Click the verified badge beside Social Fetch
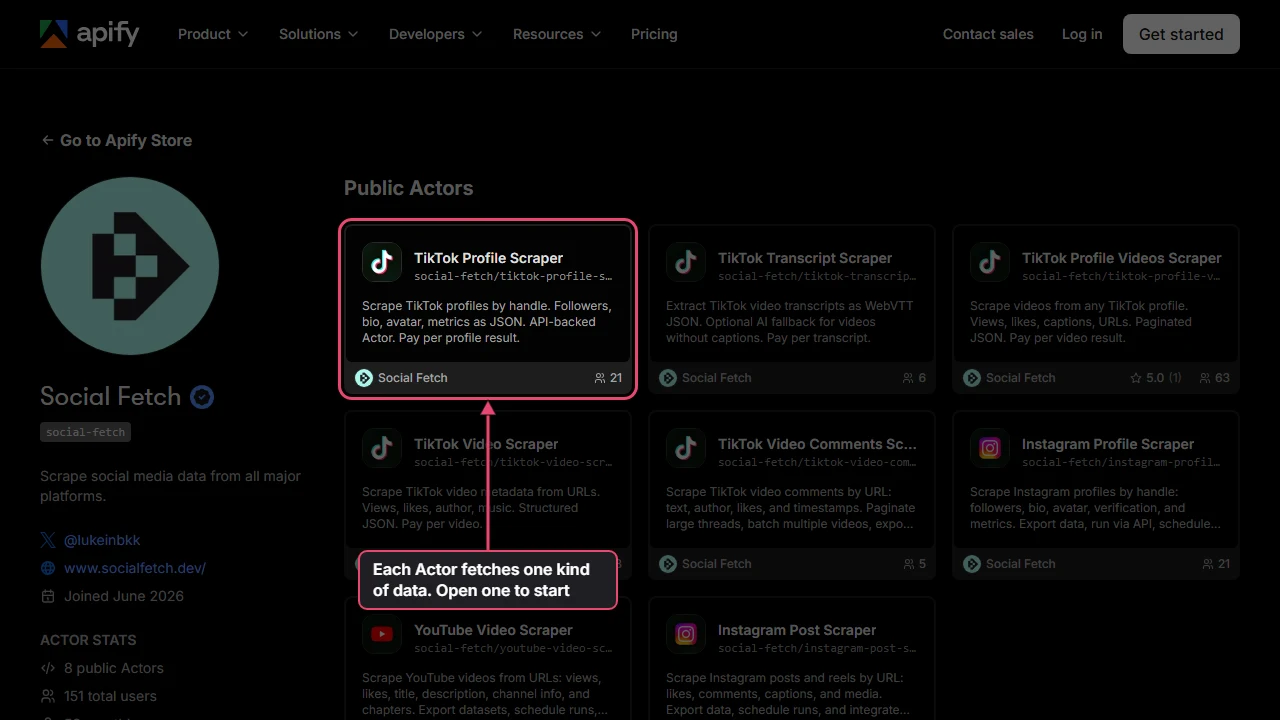 pyautogui.click(x=202, y=397)
